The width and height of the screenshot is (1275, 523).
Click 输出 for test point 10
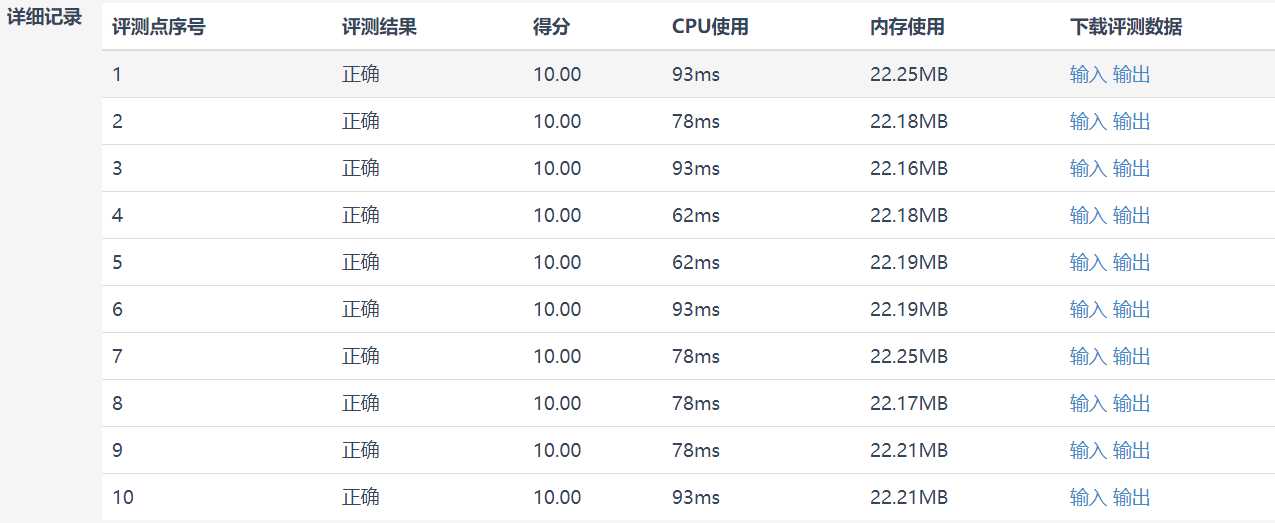1132,498
